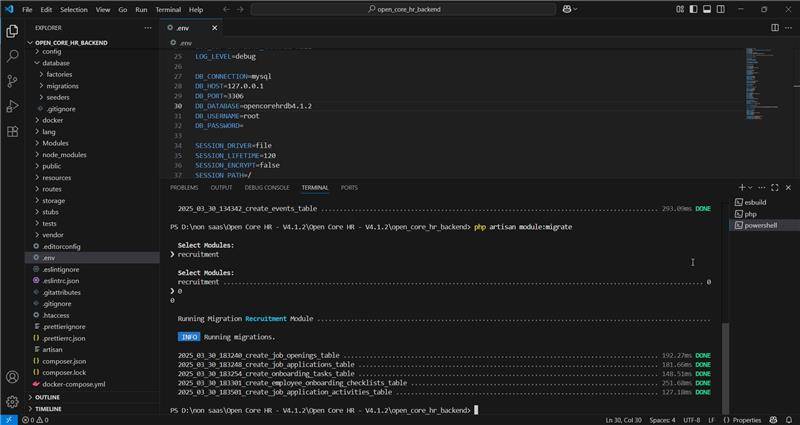The image size is (800, 425).
Task: Click the split editor right icon
Action: pyautogui.click(x=774, y=28)
